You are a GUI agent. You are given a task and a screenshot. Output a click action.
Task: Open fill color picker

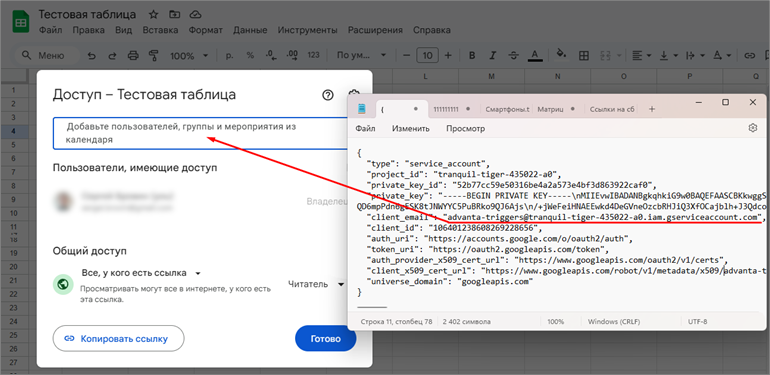tap(561, 54)
